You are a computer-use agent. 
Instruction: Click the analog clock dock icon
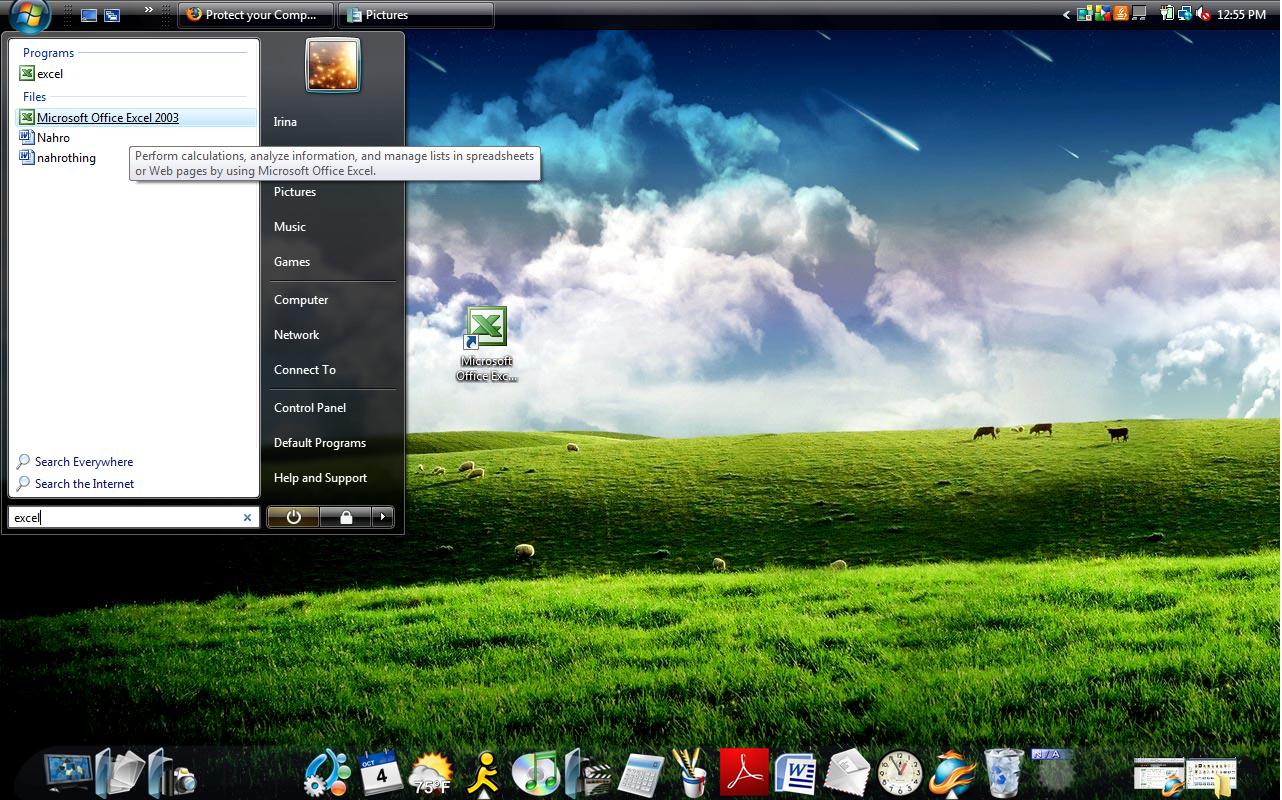900,774
